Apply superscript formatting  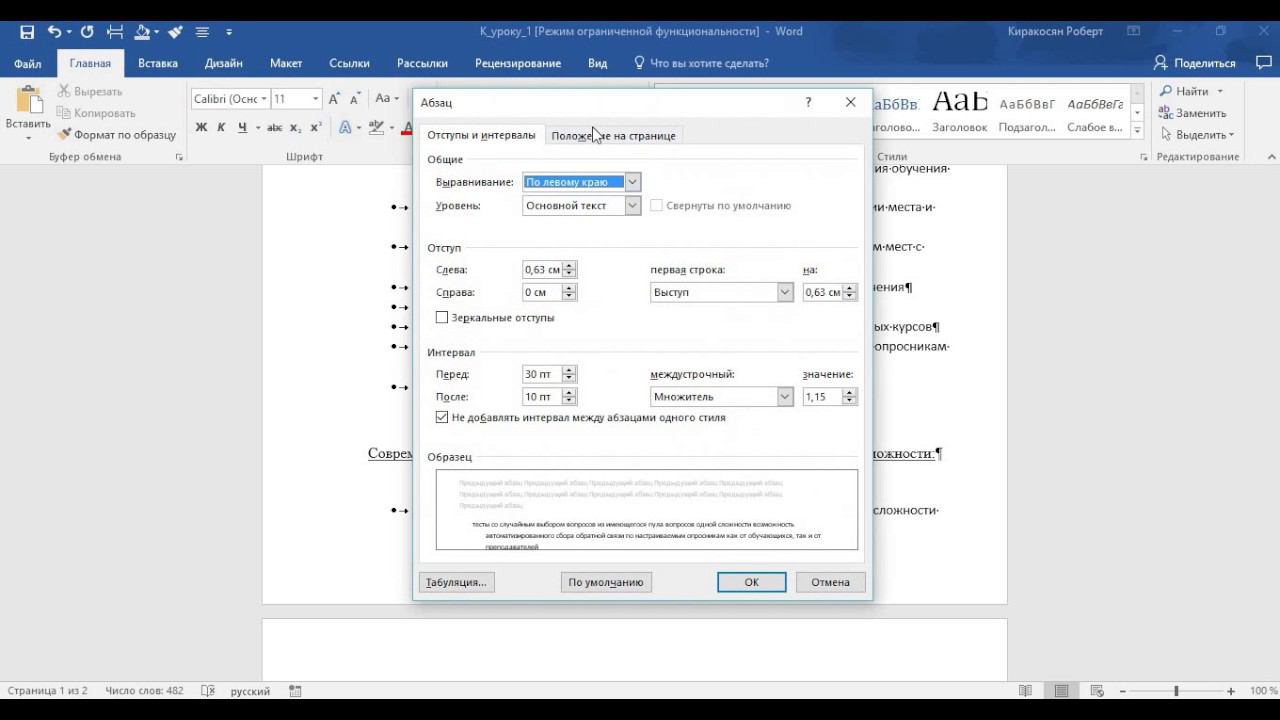(x=315, y=127)
